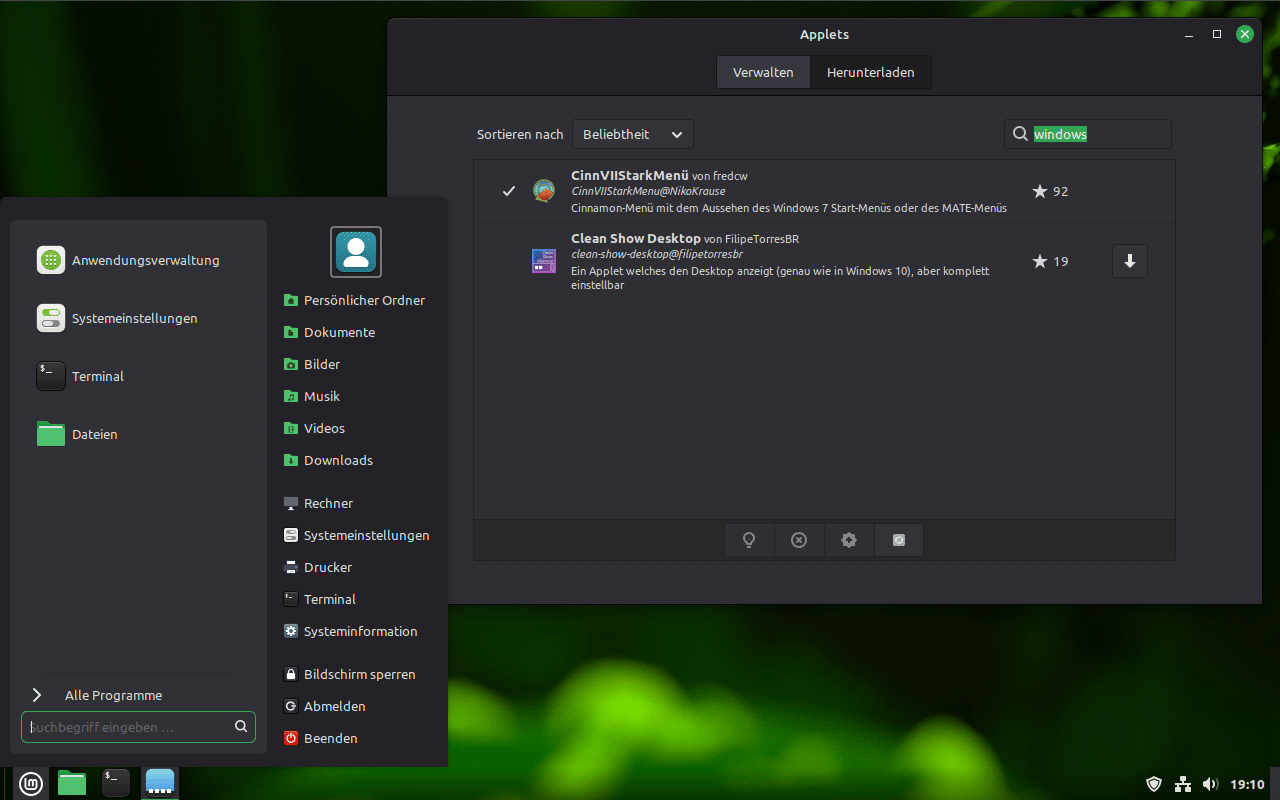1280x800 pixels.
Task: Click the highlighted screenshot icon in the bottom bar
Action: click(898, 539)
